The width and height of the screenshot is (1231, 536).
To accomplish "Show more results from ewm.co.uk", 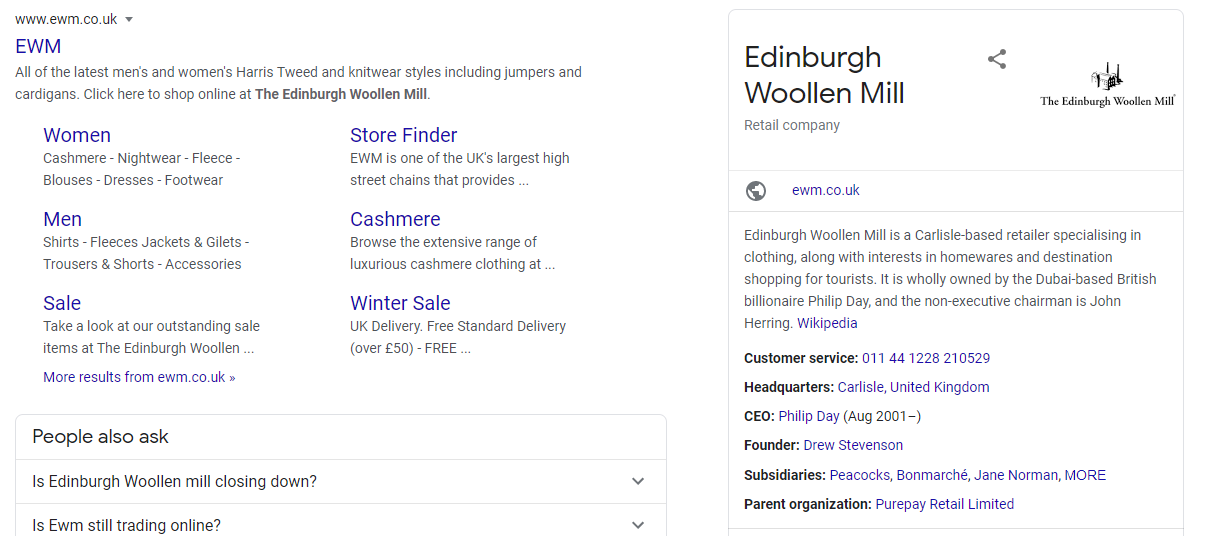I will pos(139,378).
